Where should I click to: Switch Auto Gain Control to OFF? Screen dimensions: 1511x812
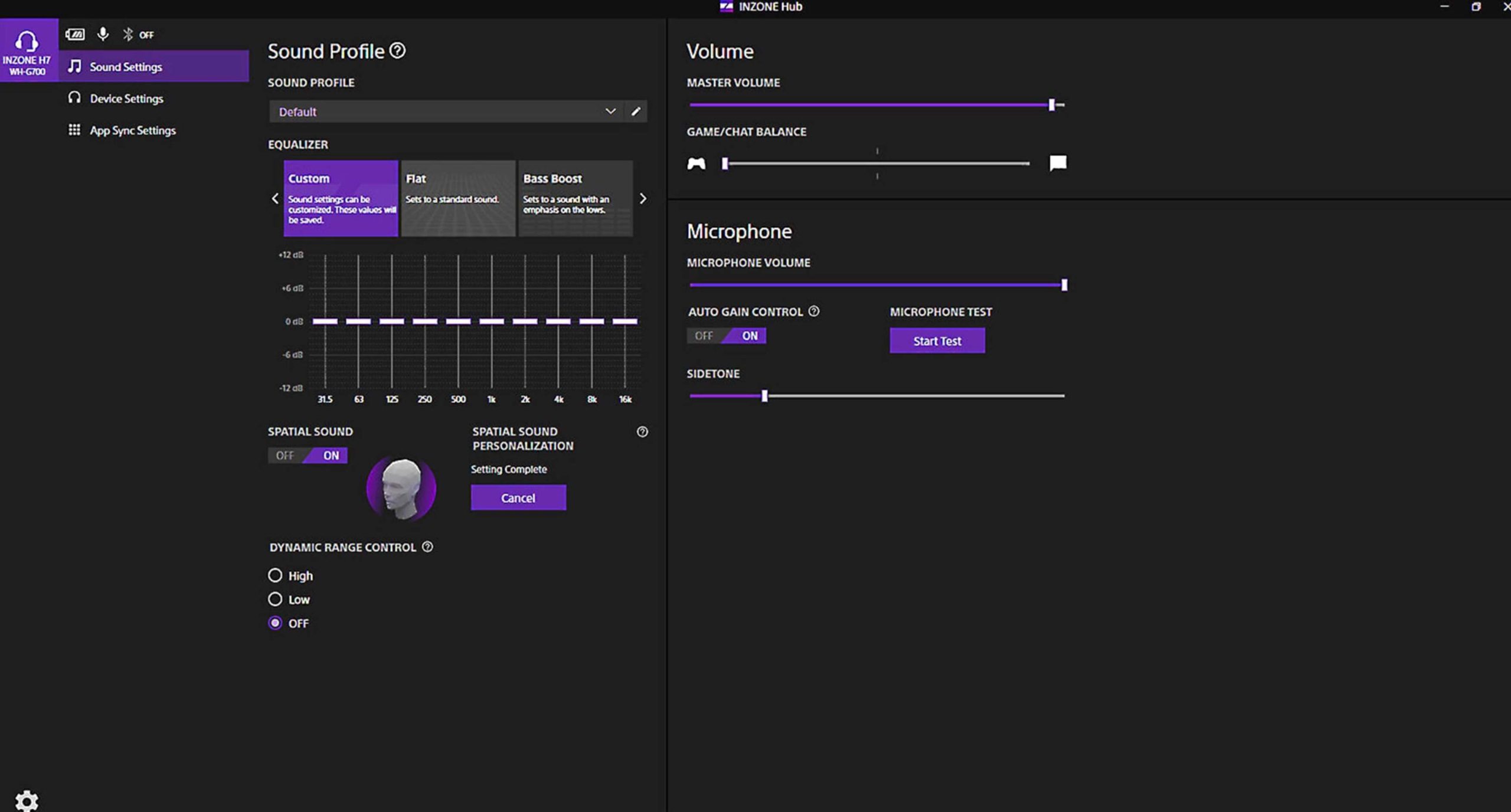click(x=704, y=336)
